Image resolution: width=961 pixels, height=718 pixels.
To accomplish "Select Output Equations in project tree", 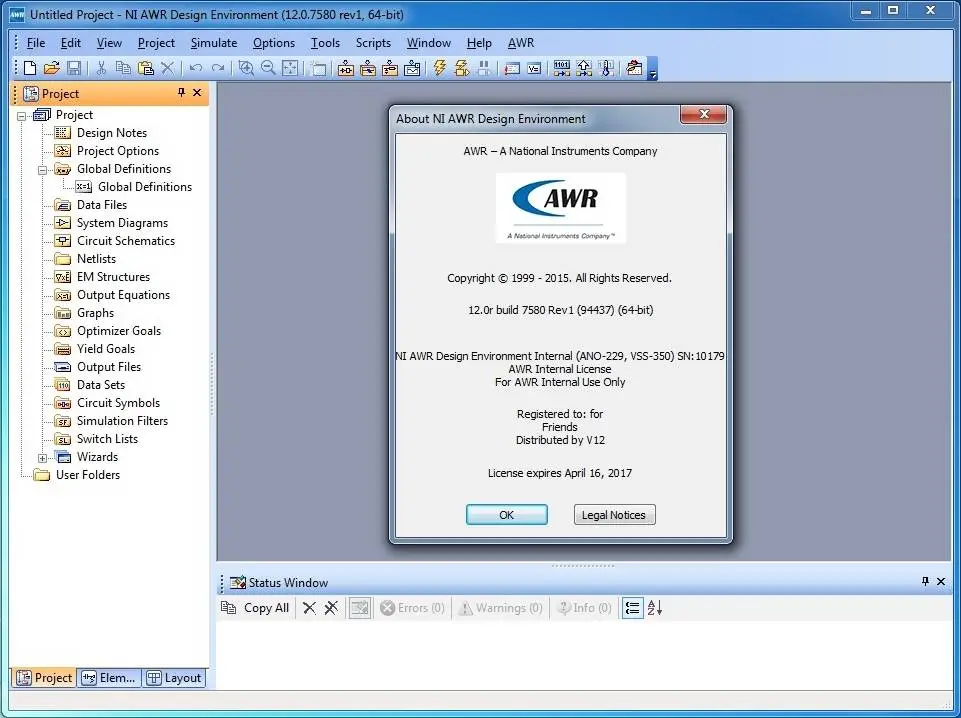I will (123, 295).
